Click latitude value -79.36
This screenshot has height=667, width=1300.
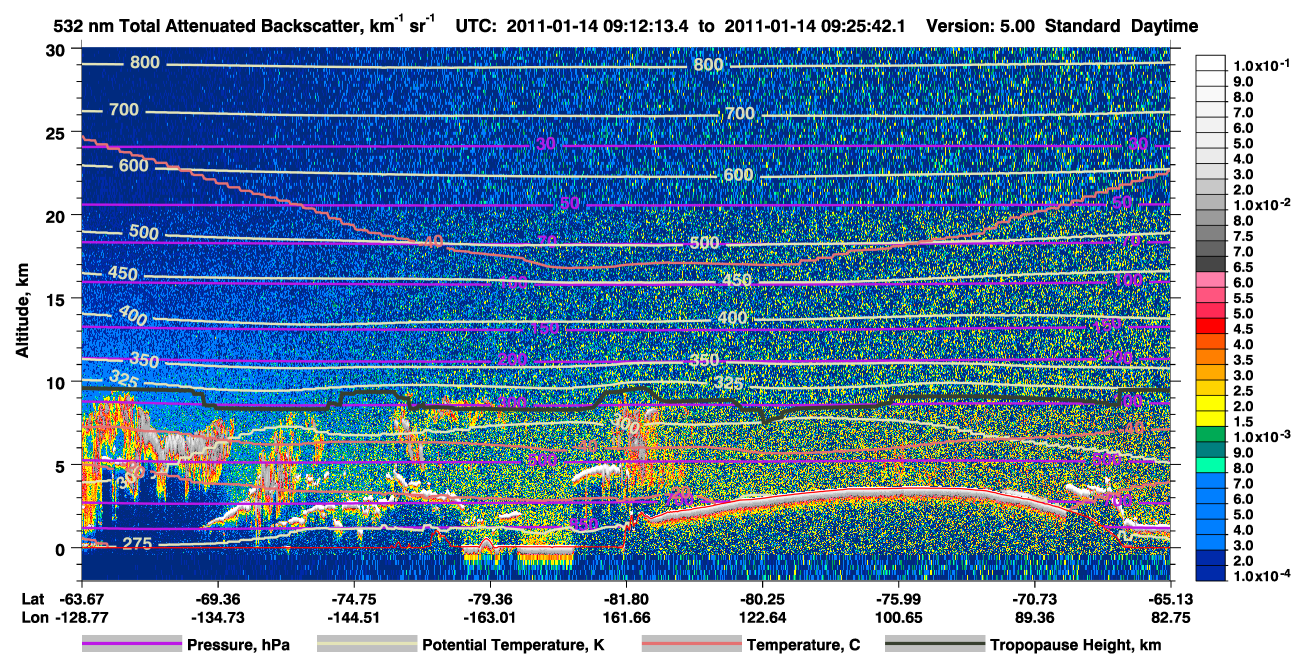click(x=489, y=598)
